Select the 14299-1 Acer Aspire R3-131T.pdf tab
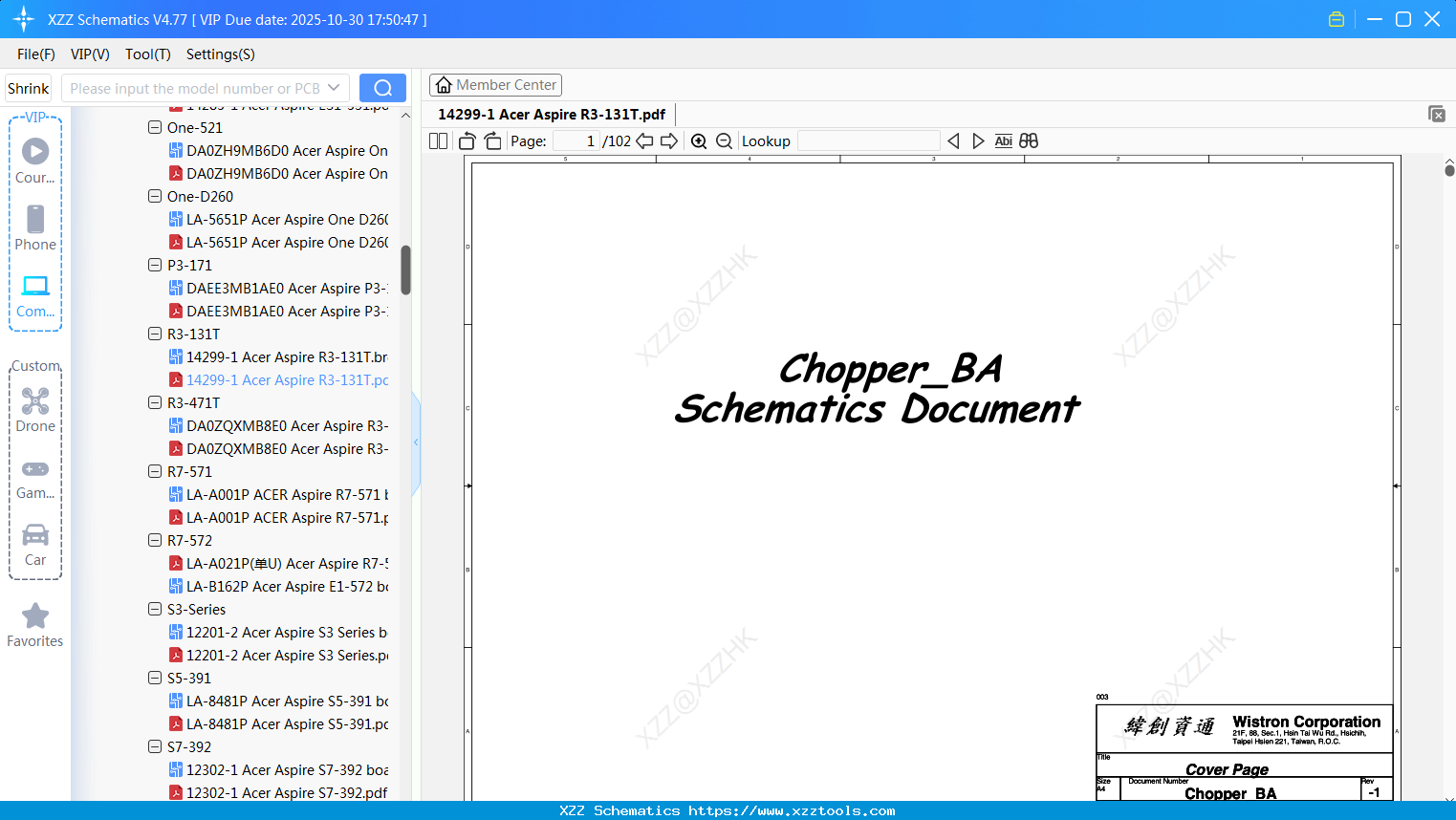This screenshot has width=1456, height=820. click(552, 115)
